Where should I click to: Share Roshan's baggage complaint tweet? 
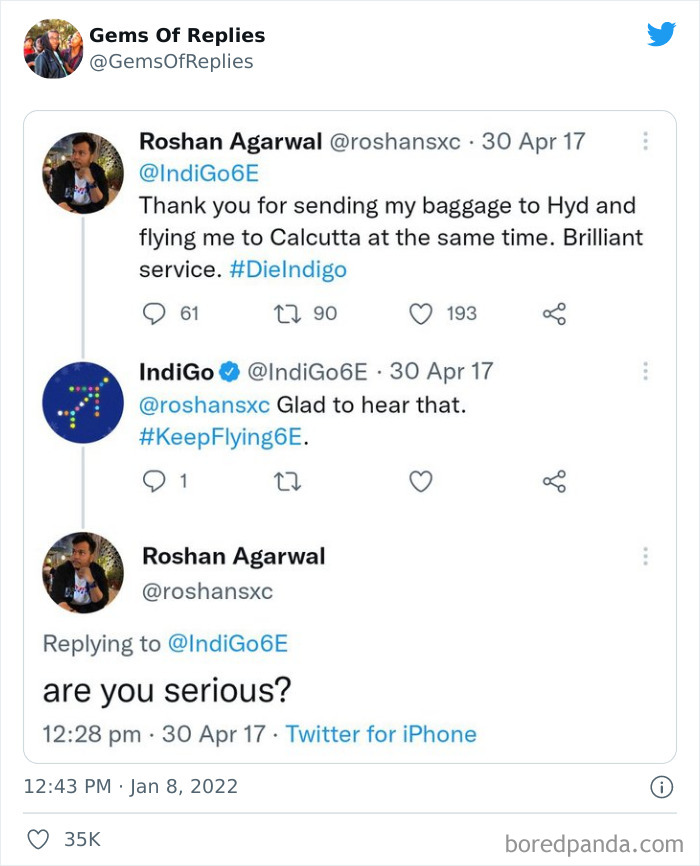(x=554, y=314)
